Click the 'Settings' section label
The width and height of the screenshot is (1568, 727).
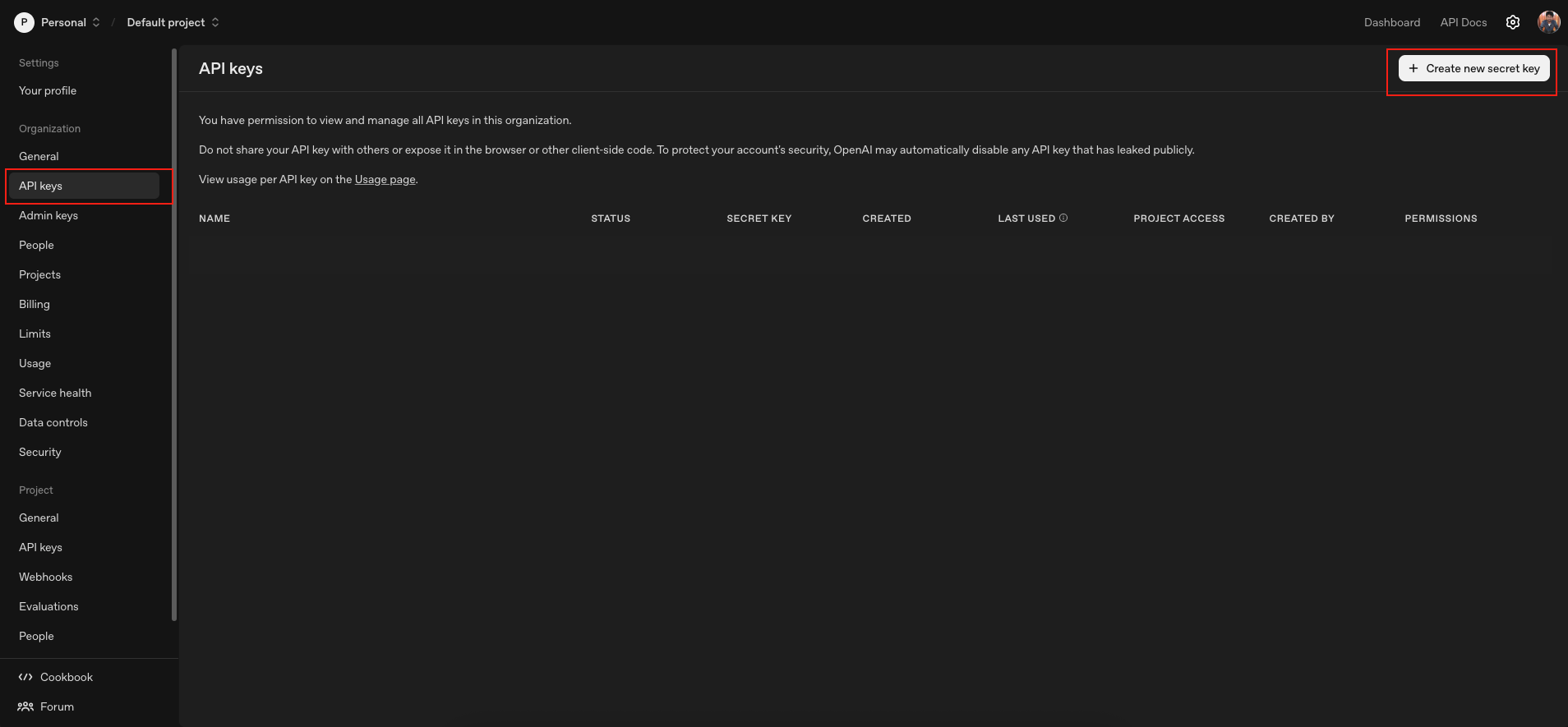pyautogui.click(x=39, y=62)
